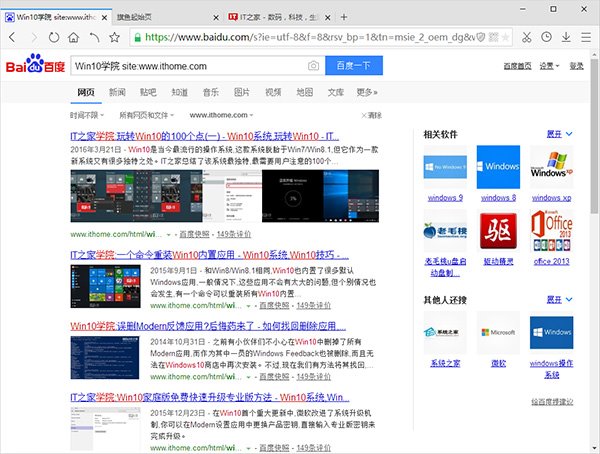The image size is (600, 454).
Task: Open the 百度首页 link
Action: click(x=517, y=66)
